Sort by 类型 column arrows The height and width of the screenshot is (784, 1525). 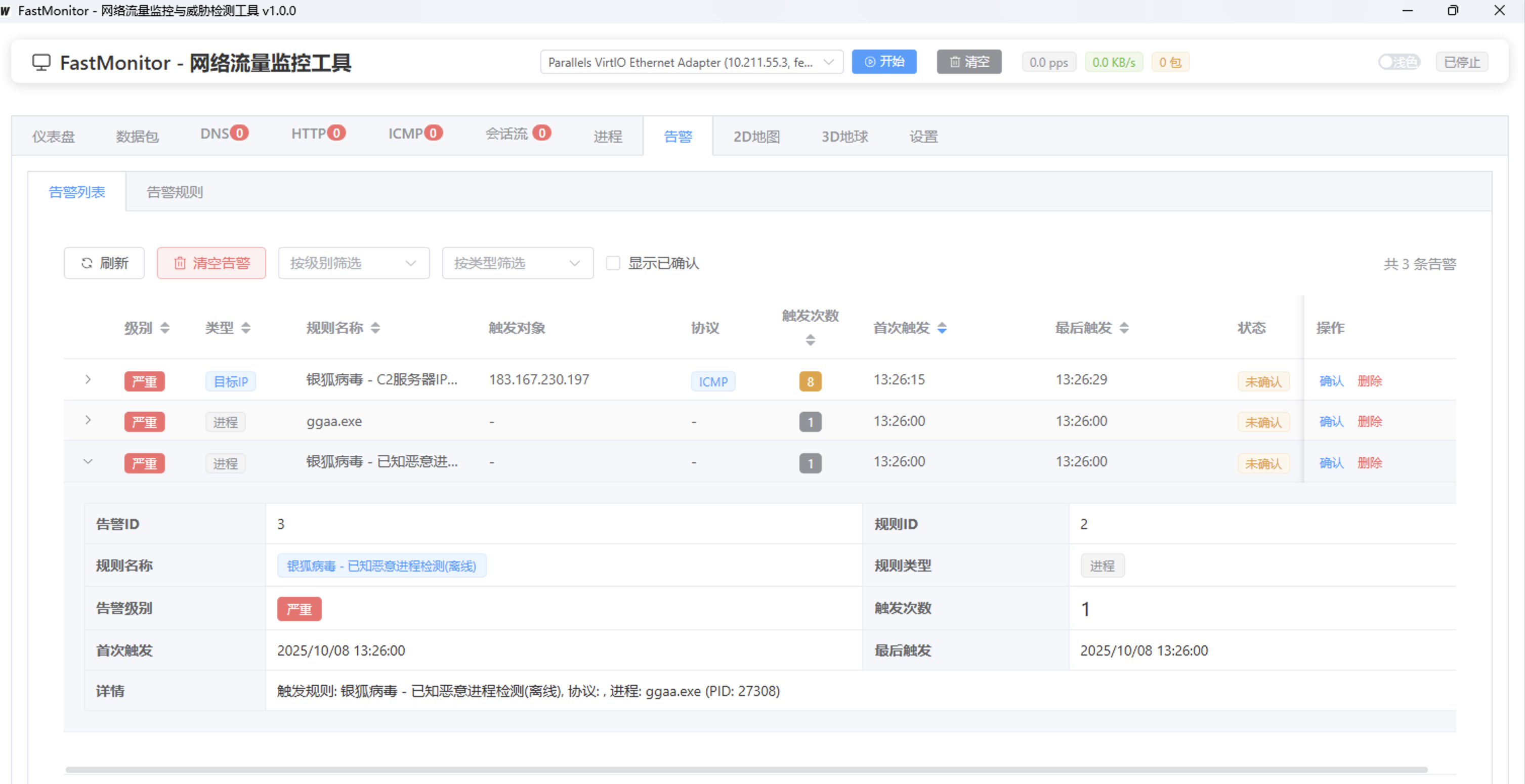pyautogui.click(x=246, y=328)
